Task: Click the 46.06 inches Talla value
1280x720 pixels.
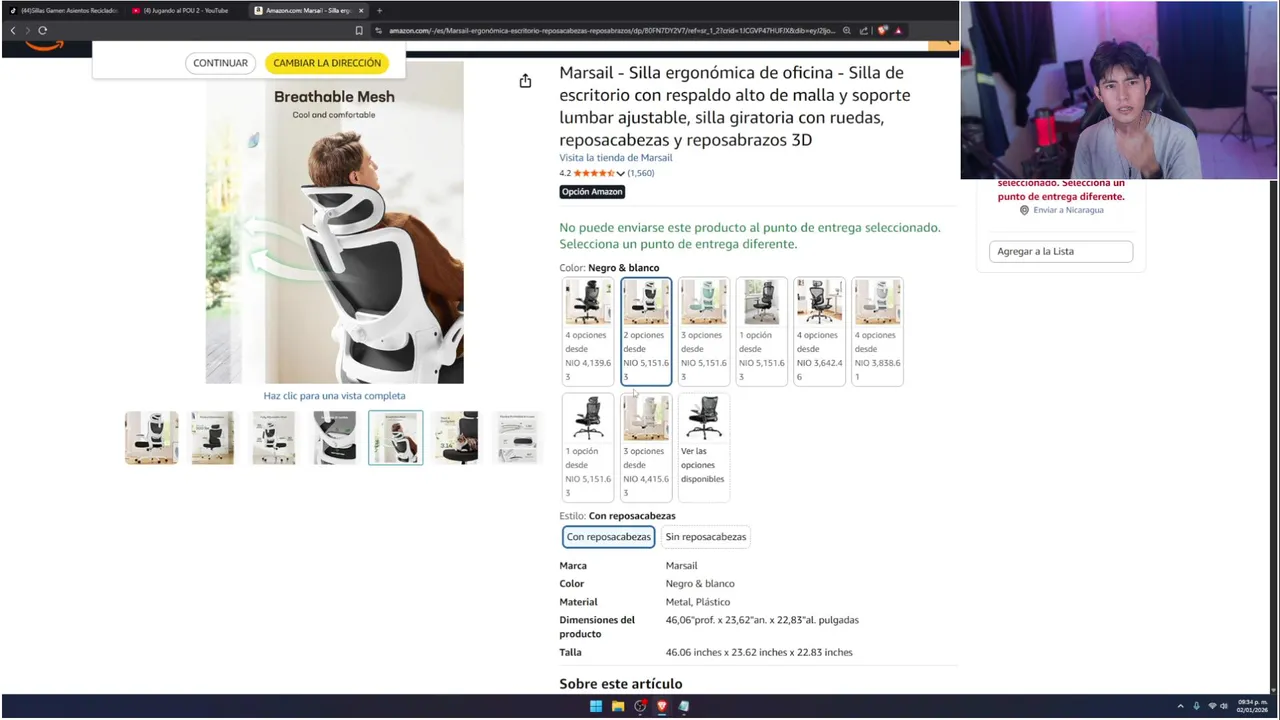Action: [x=759, y=652]
